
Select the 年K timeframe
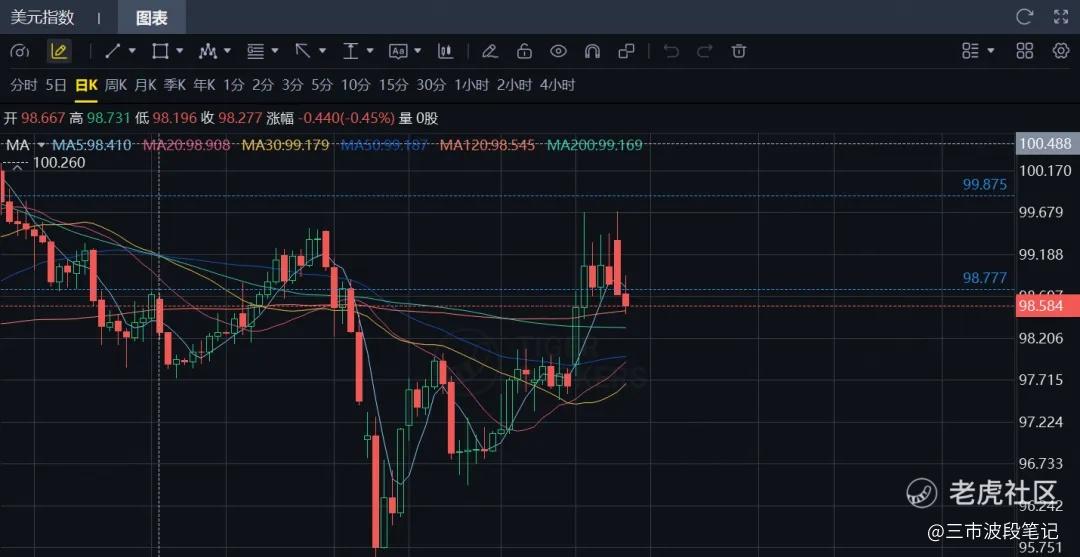pos(205,85)
